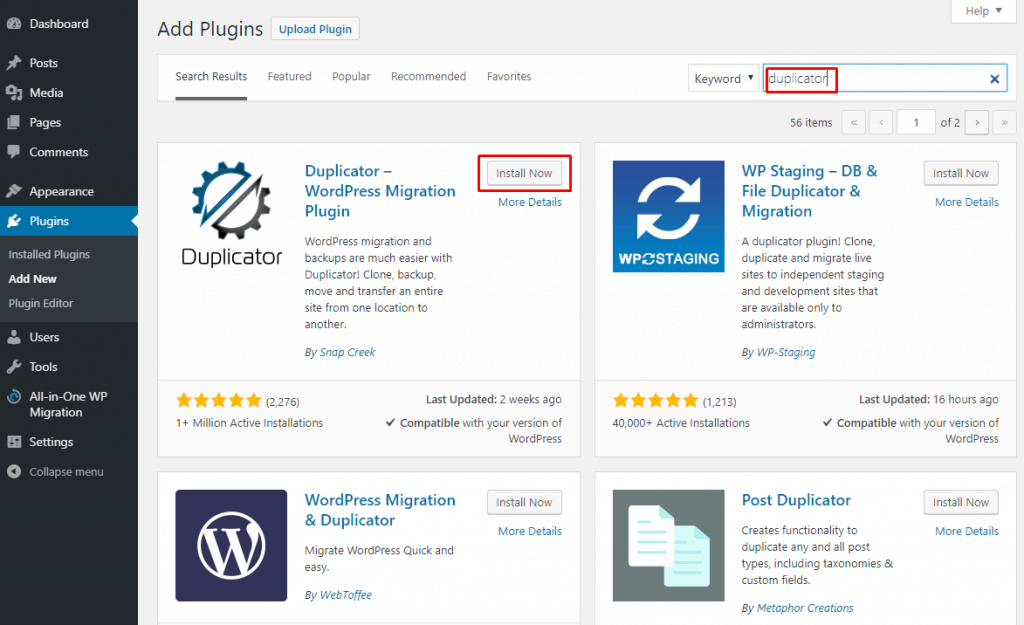Jump to the last results page
Viewport: 1024px width, 625px height.
(x=1004, y=122)
